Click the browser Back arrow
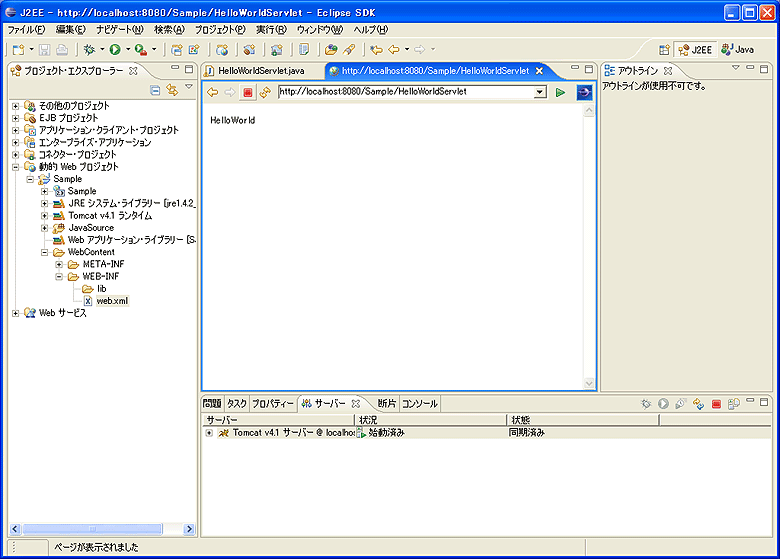The image size is (780, 559). tap(212, 92)
